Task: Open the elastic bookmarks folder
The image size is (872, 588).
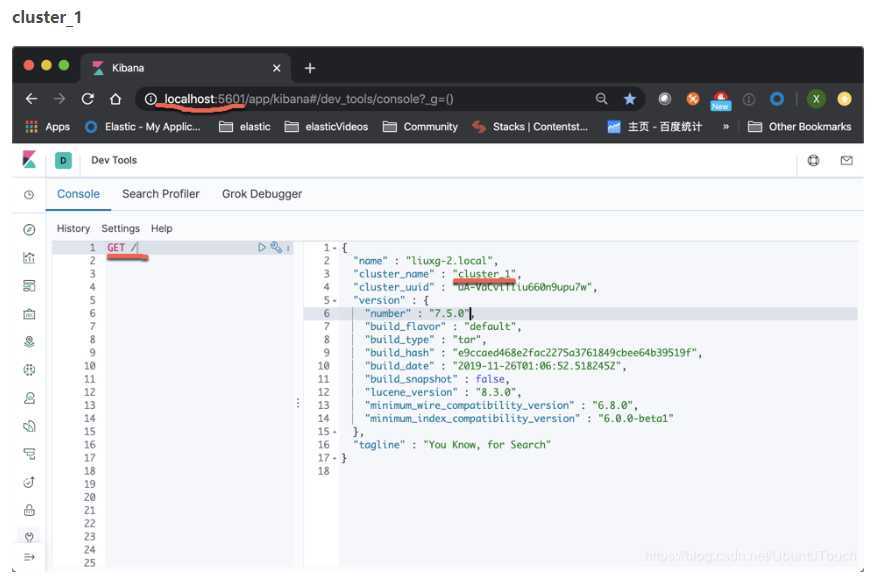Action: pos(245,127)
